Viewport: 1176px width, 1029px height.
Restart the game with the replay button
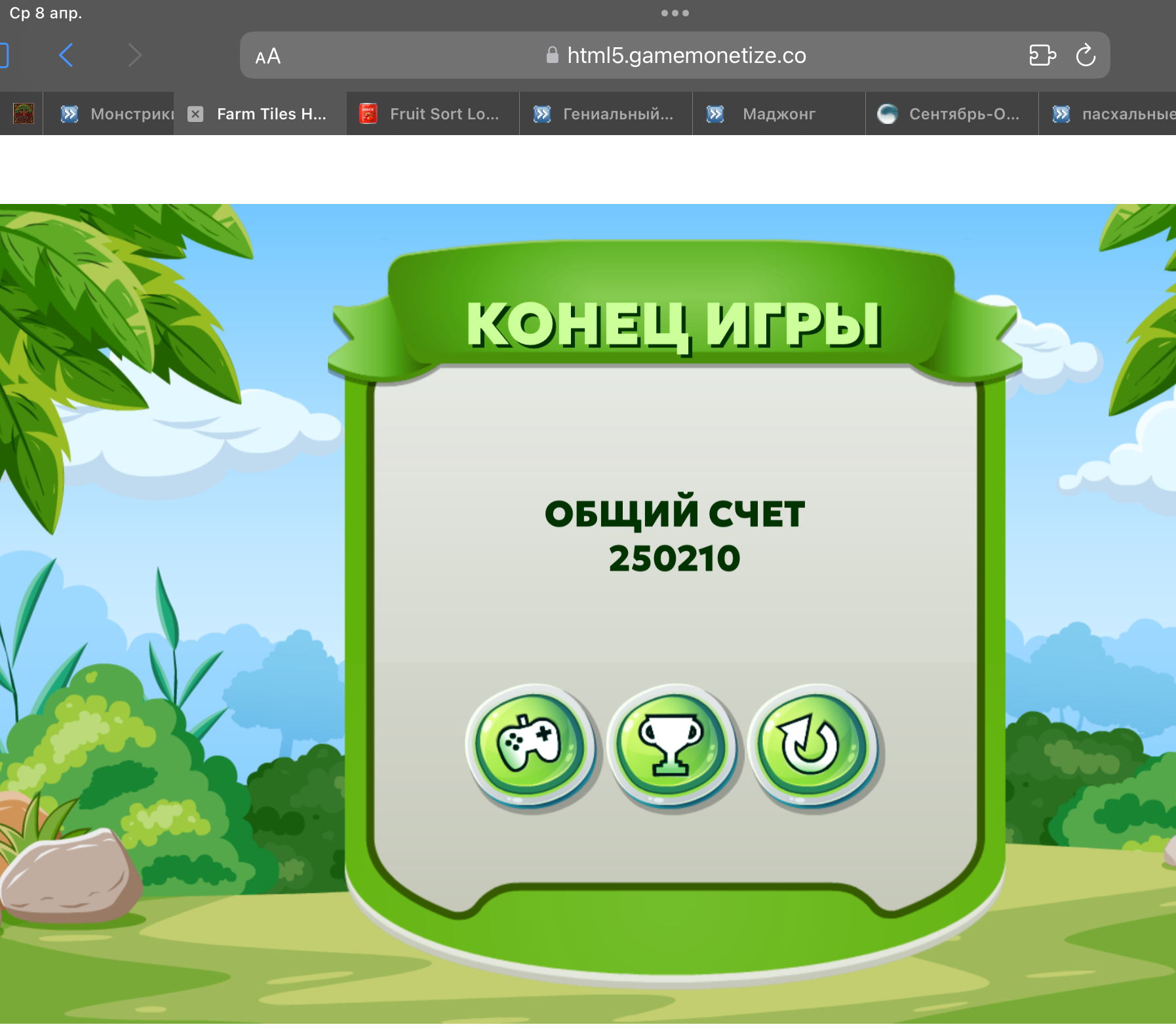click(x=813, y=746)
